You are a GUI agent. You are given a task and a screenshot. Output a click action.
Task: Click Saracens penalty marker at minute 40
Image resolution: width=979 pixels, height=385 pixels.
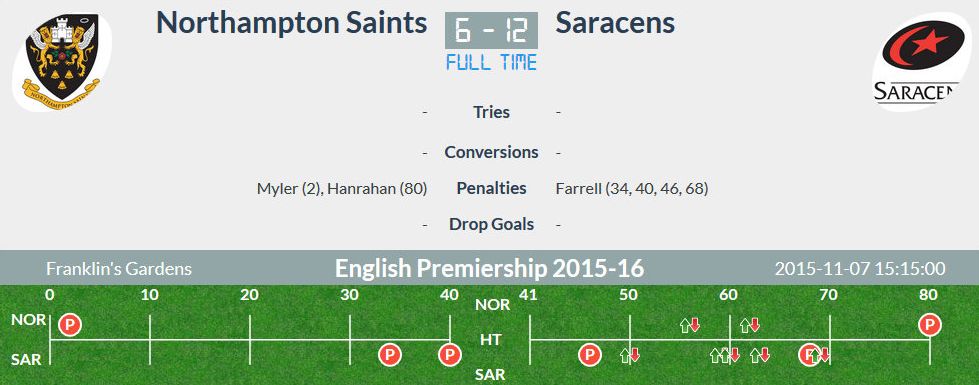tap(450, 355)
